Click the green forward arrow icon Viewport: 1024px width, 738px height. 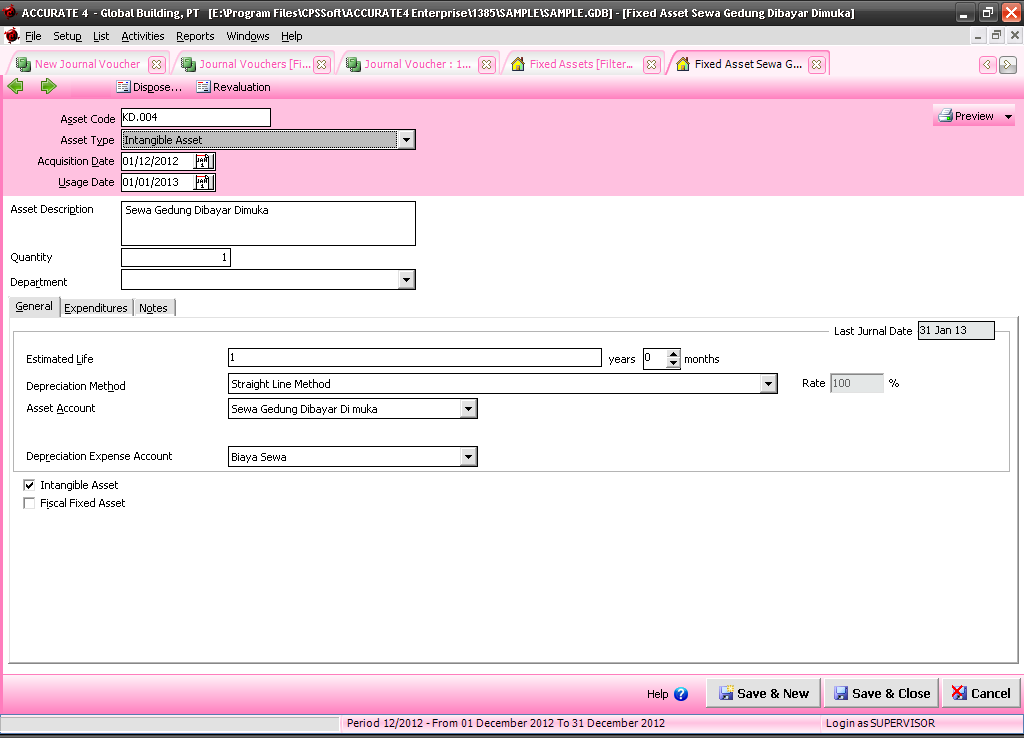(x=48, y=87)
